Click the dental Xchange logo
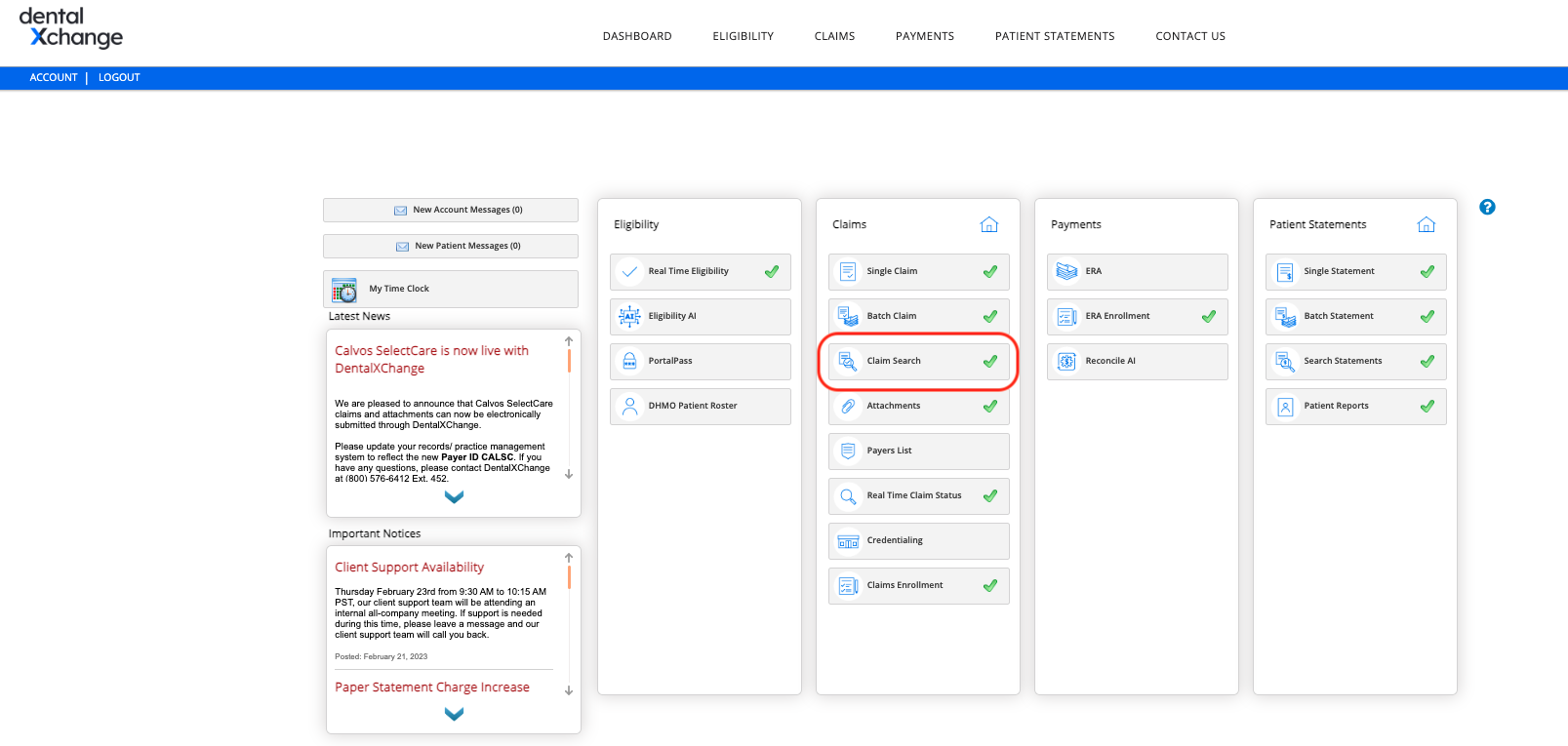Viewport: 1568px width, 746px height. [71, 28]
